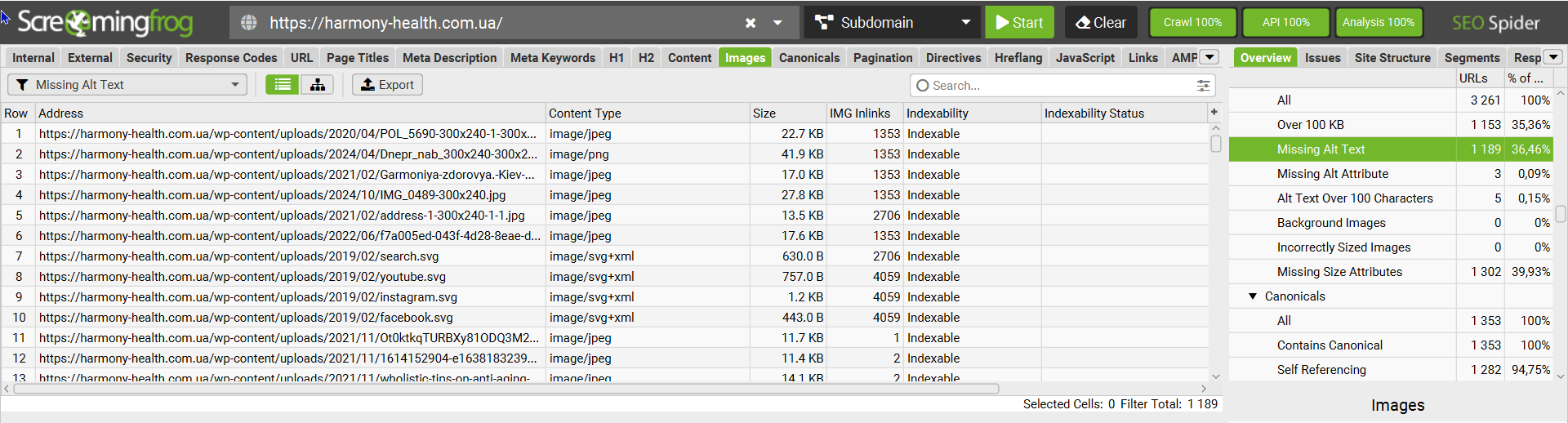
Task: Open the Overview tab in right panel
Action: (x=1265, y=57)
